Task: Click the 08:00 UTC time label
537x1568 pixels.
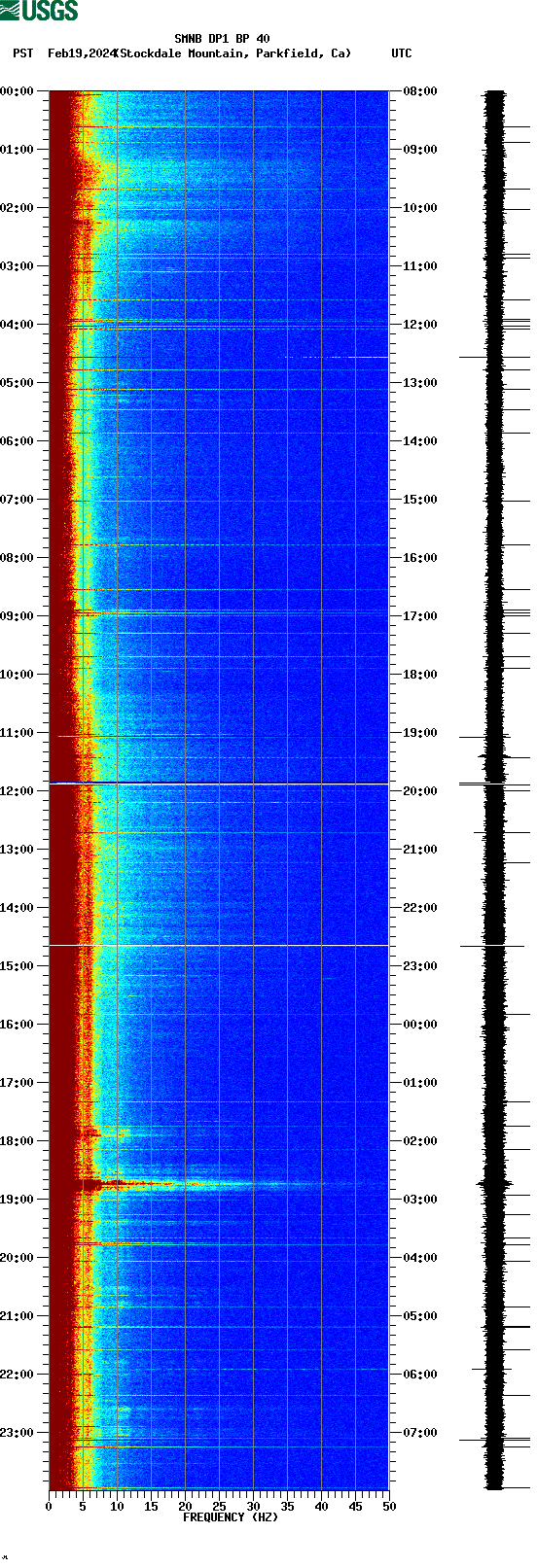Action: 419,91
